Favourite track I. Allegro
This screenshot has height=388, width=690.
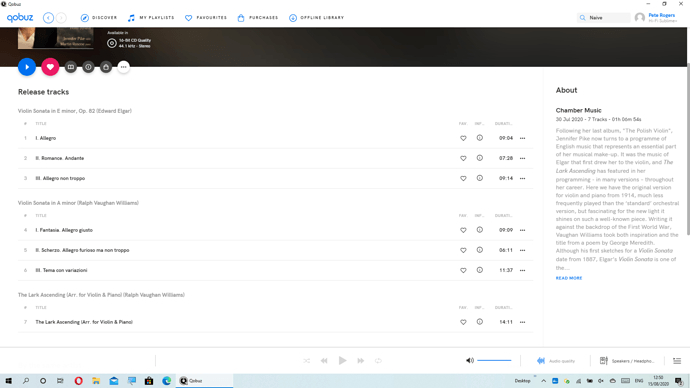(463, 138)
